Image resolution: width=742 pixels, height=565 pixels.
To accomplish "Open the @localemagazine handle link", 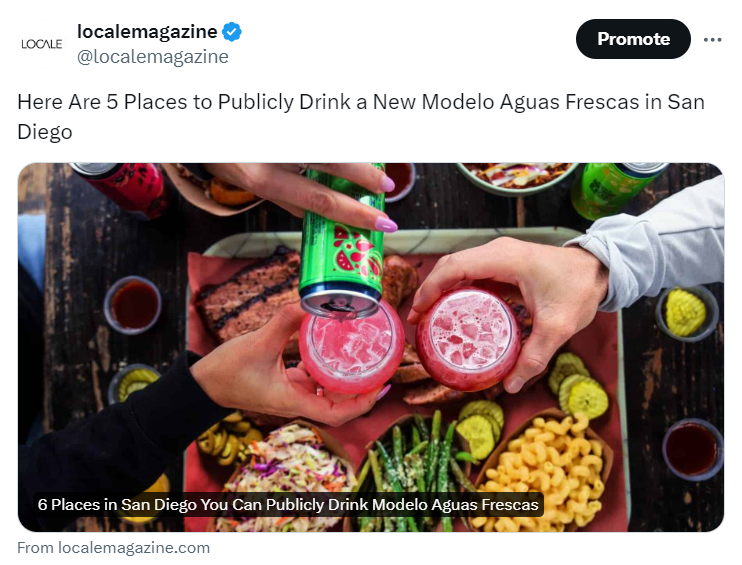I will [x=153, y=57].
